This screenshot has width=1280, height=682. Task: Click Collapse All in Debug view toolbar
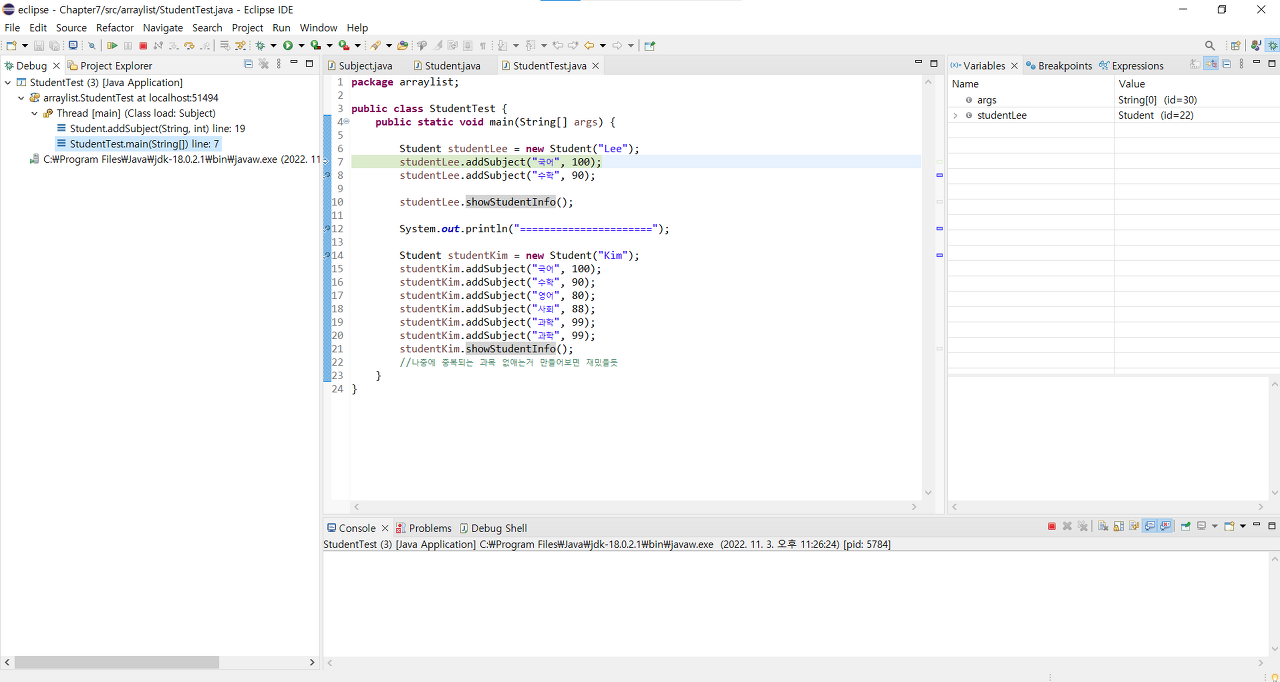tap(249, 64)
